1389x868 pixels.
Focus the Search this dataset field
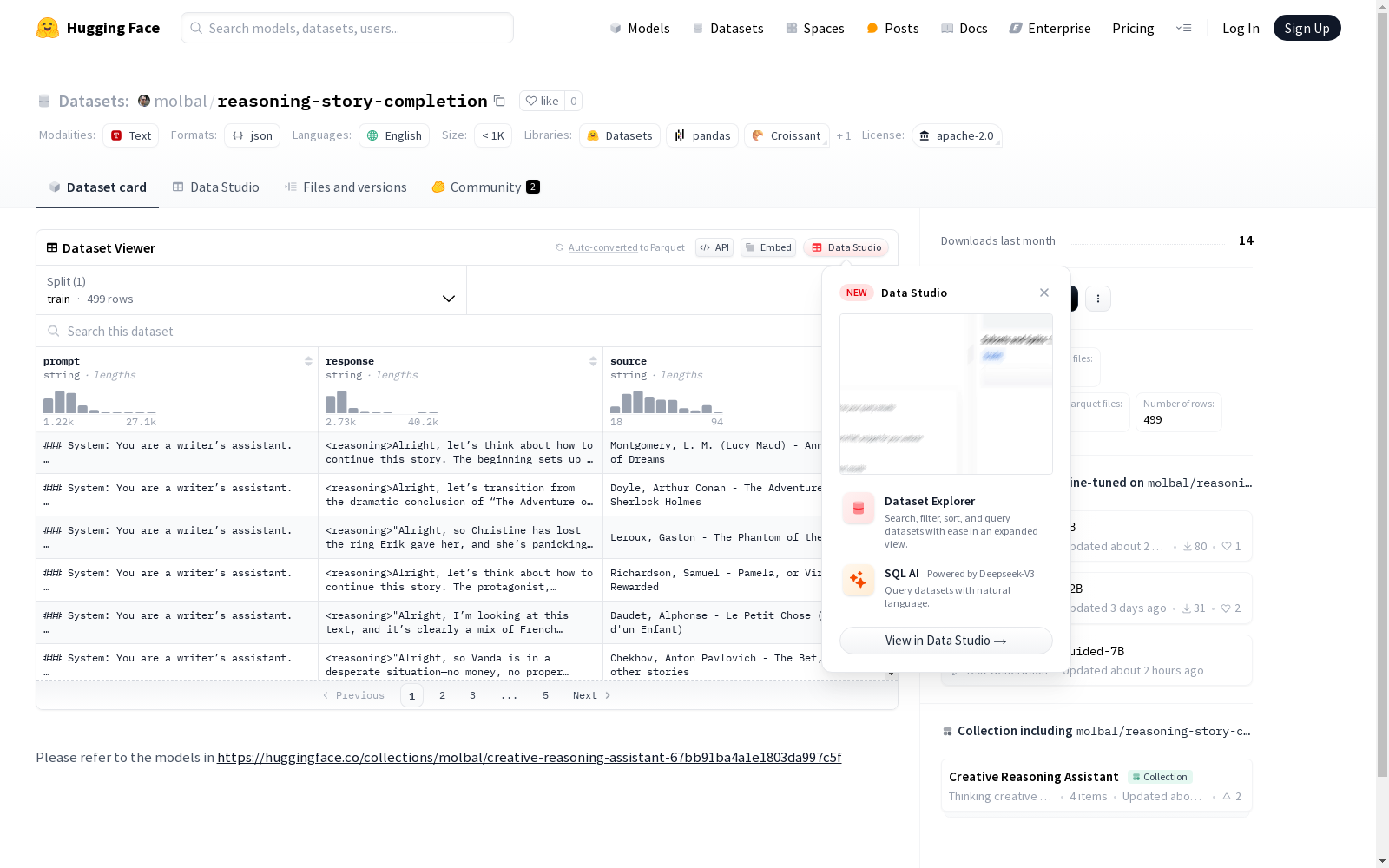(430, 331)
